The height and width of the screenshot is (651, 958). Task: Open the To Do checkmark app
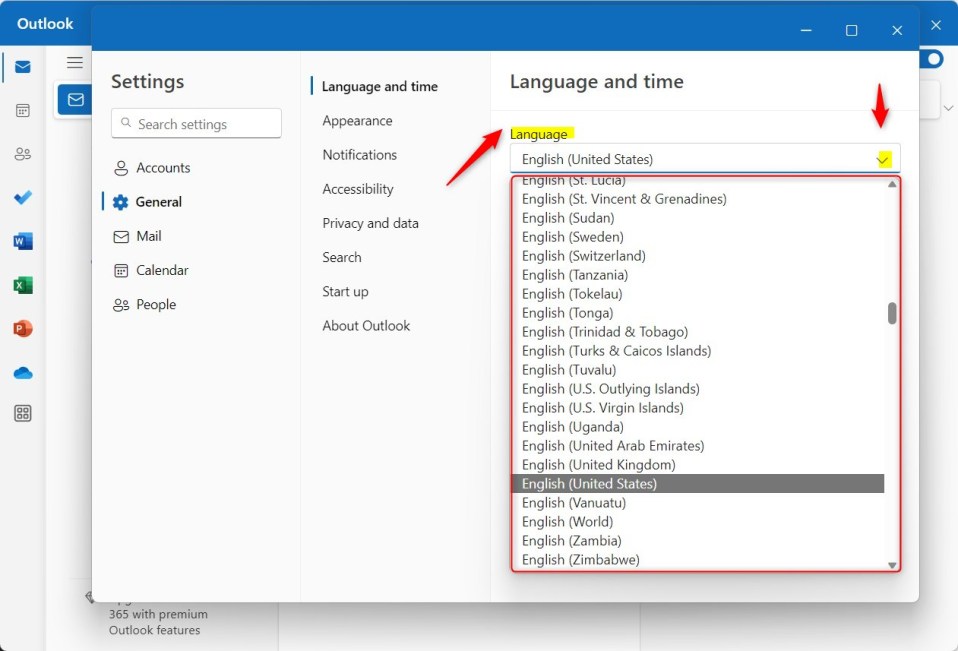[23, 197]
